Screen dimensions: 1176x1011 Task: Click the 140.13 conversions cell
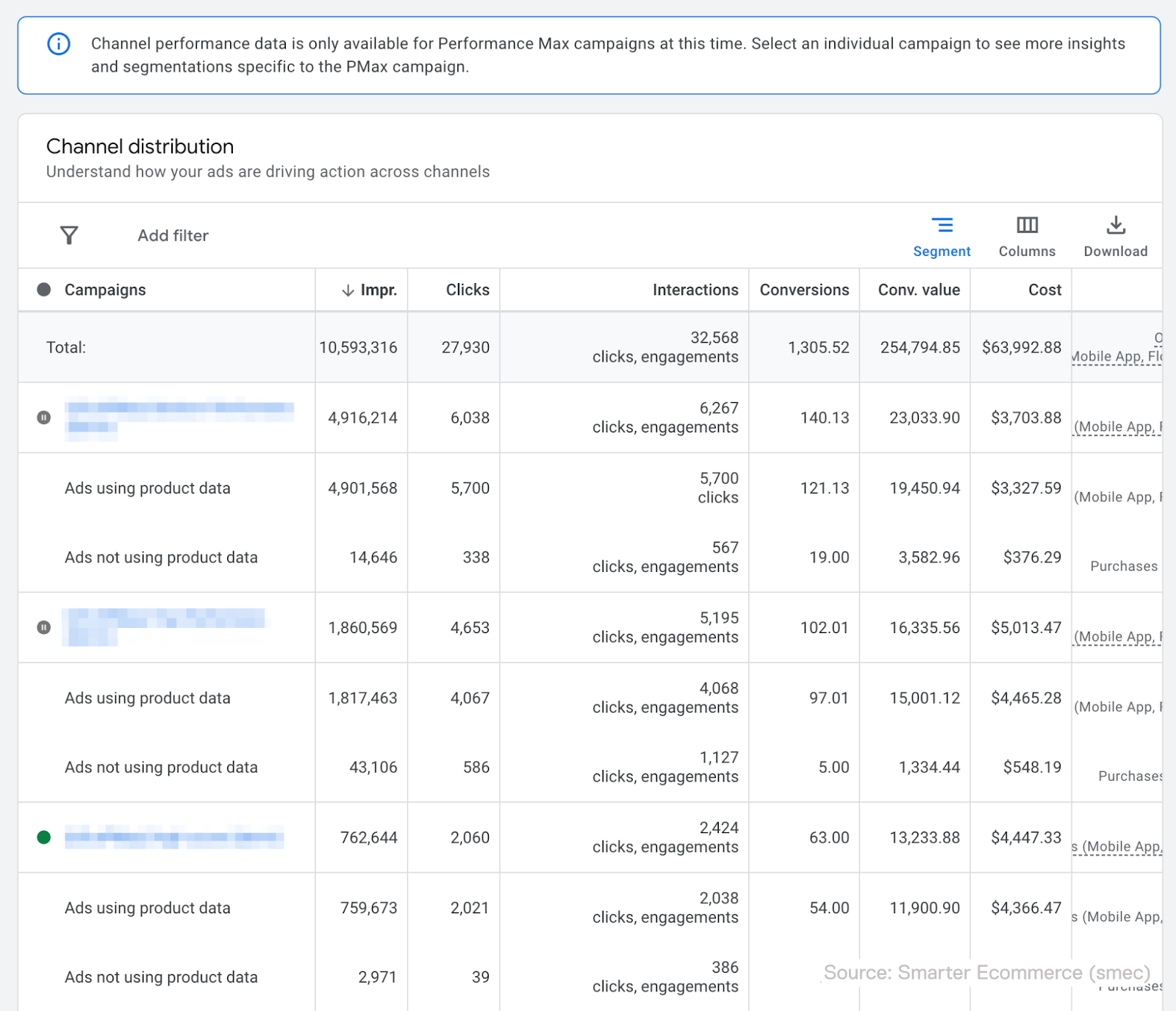click(825, 418)
